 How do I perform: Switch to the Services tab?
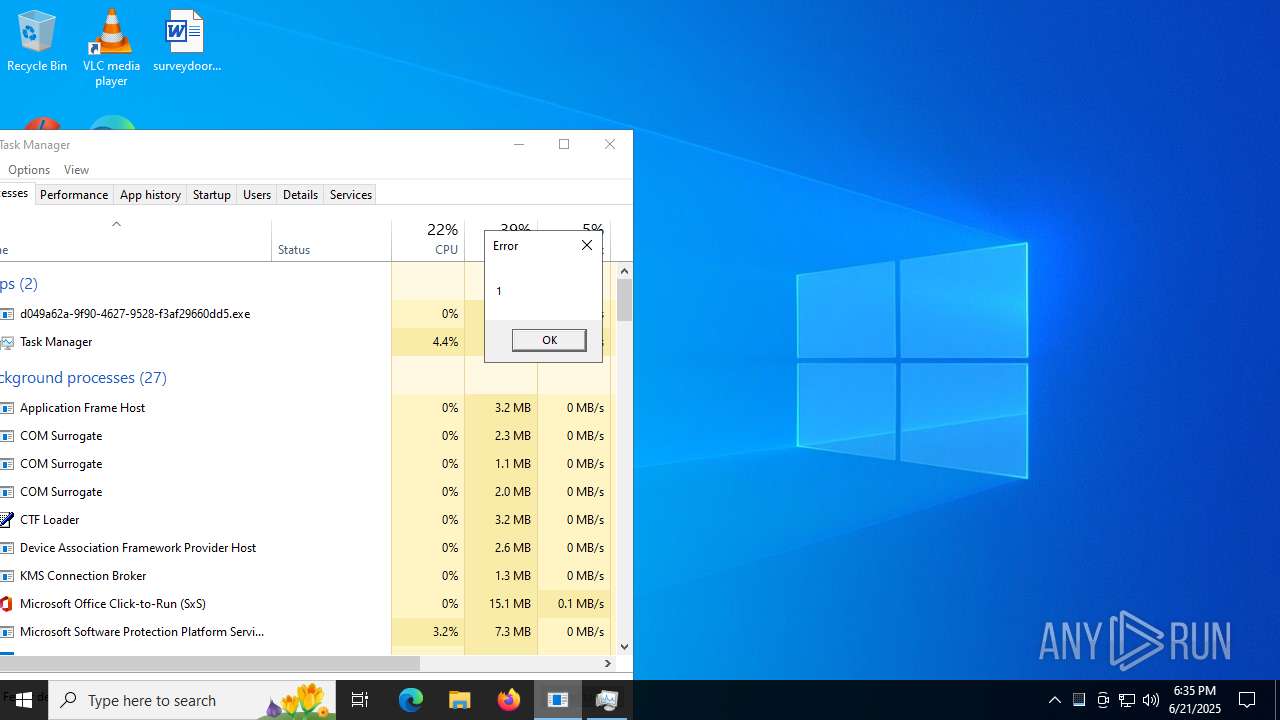pyautogui.click(x=351, y=195)
